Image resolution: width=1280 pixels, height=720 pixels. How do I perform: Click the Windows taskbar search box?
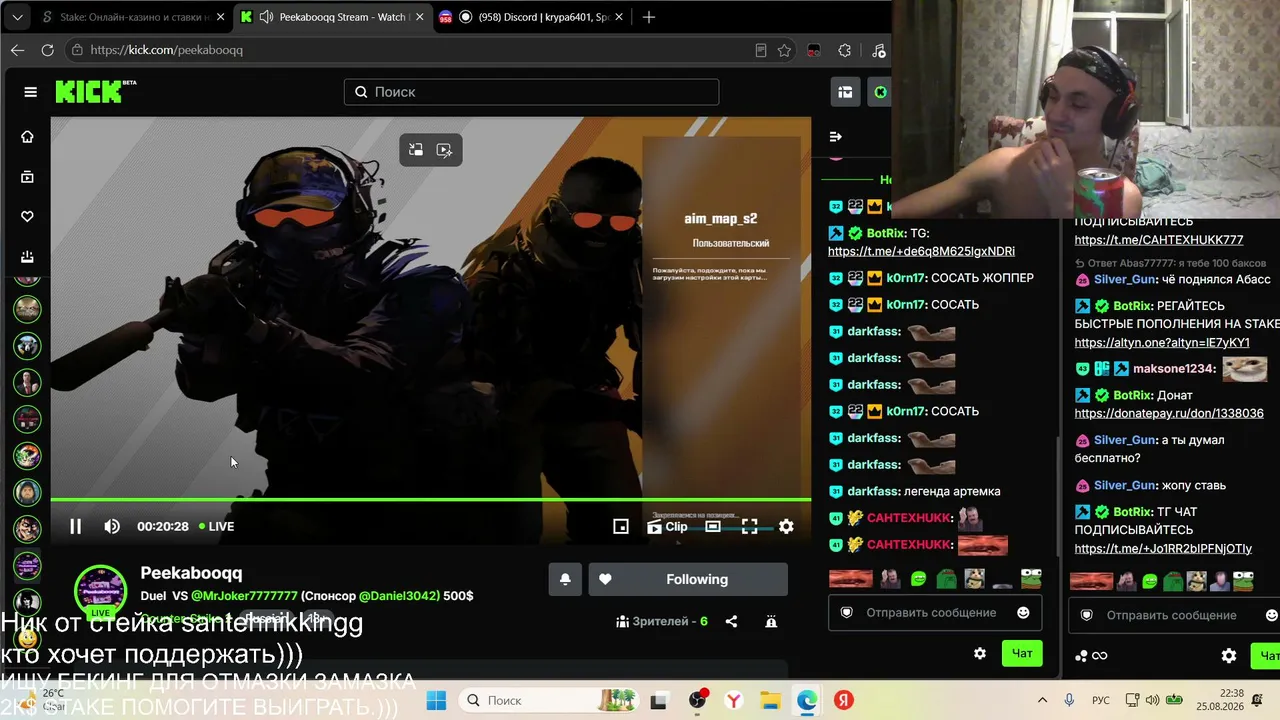(548, 700)
